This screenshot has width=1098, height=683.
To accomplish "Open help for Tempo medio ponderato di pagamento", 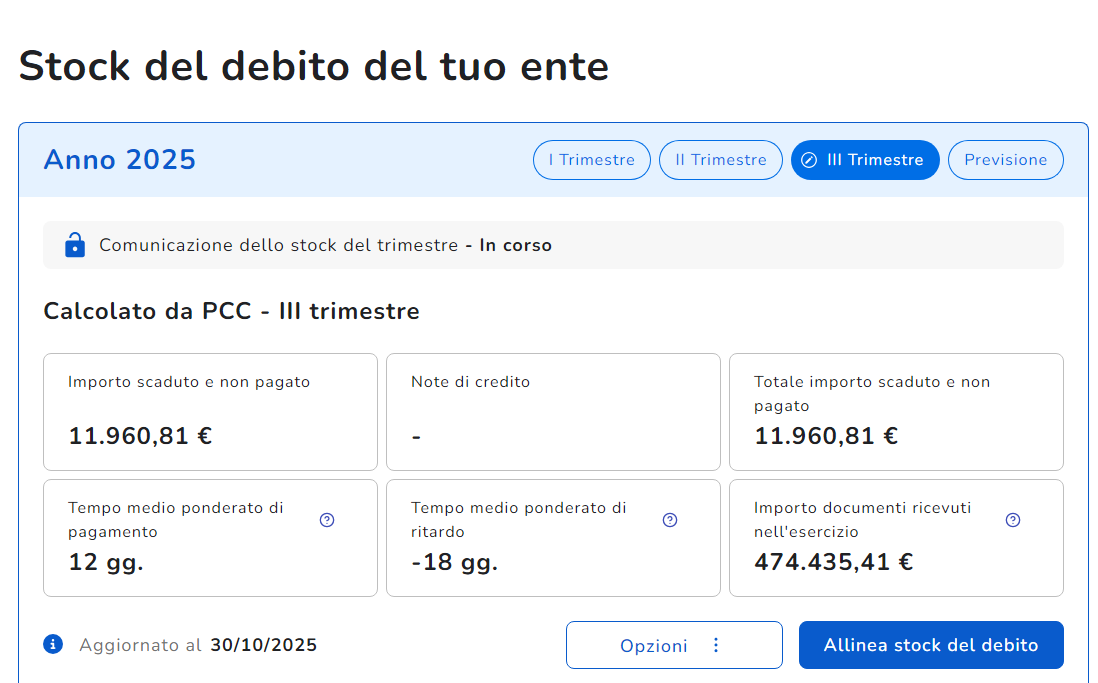I will (x=327, y=520).
